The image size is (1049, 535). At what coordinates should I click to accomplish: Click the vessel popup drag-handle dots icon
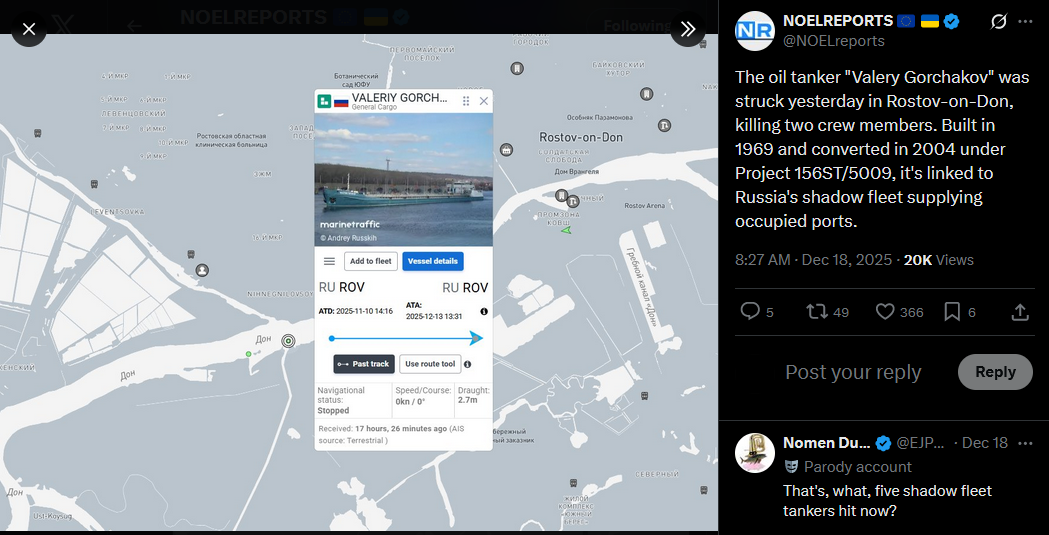point(466,101)
